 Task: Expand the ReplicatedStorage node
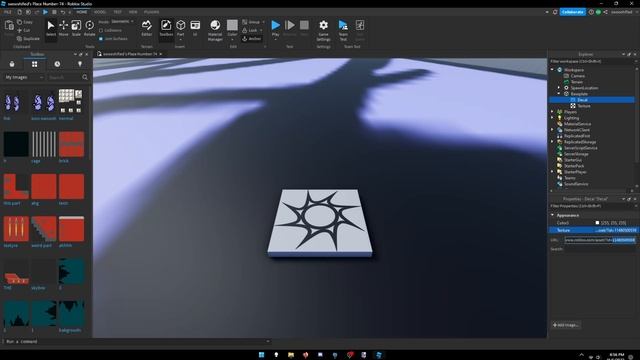(x=552, y=142)
